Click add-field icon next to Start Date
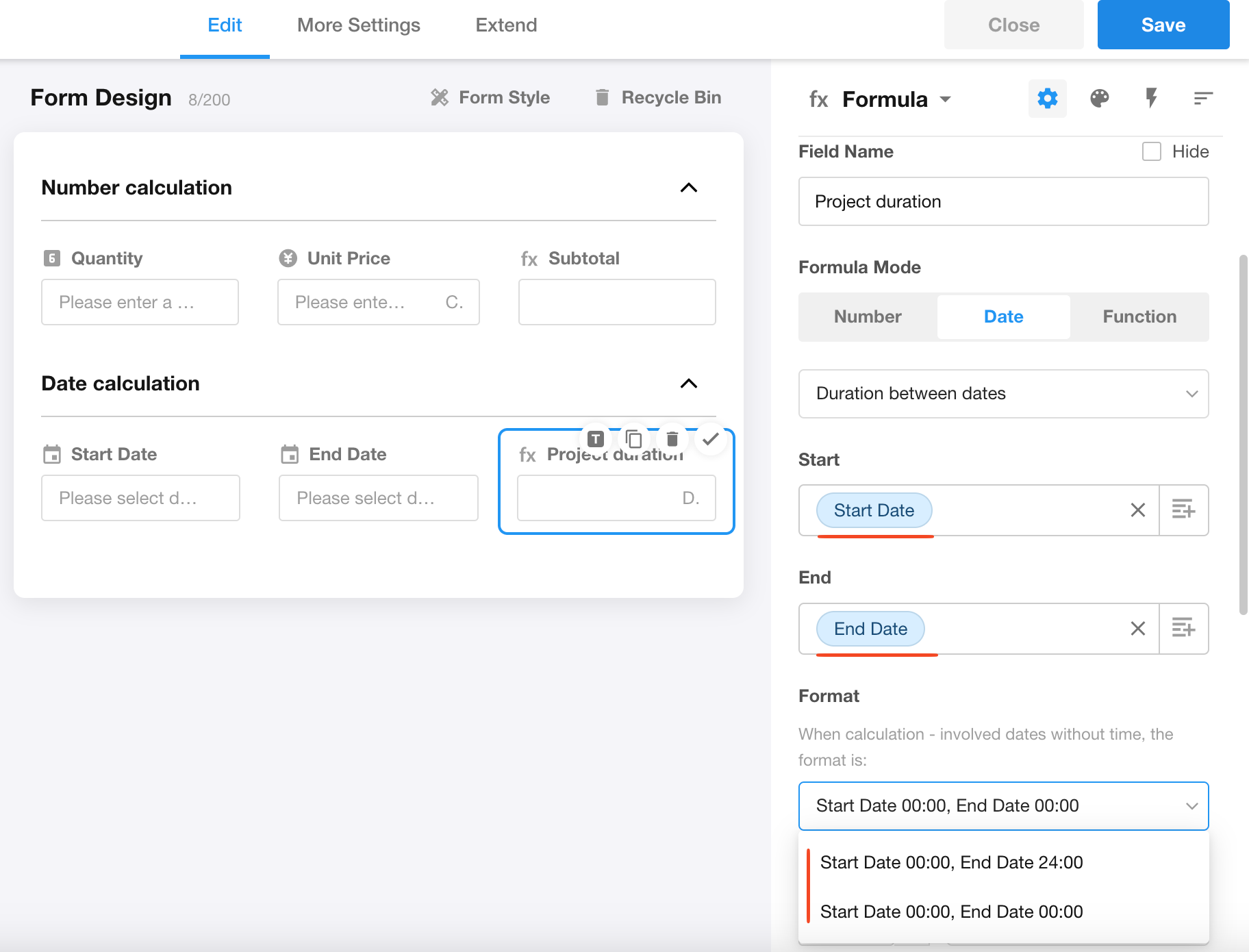Image resolution: width=1249 pixels, height=952 pixels. (x=1183, y=510)
